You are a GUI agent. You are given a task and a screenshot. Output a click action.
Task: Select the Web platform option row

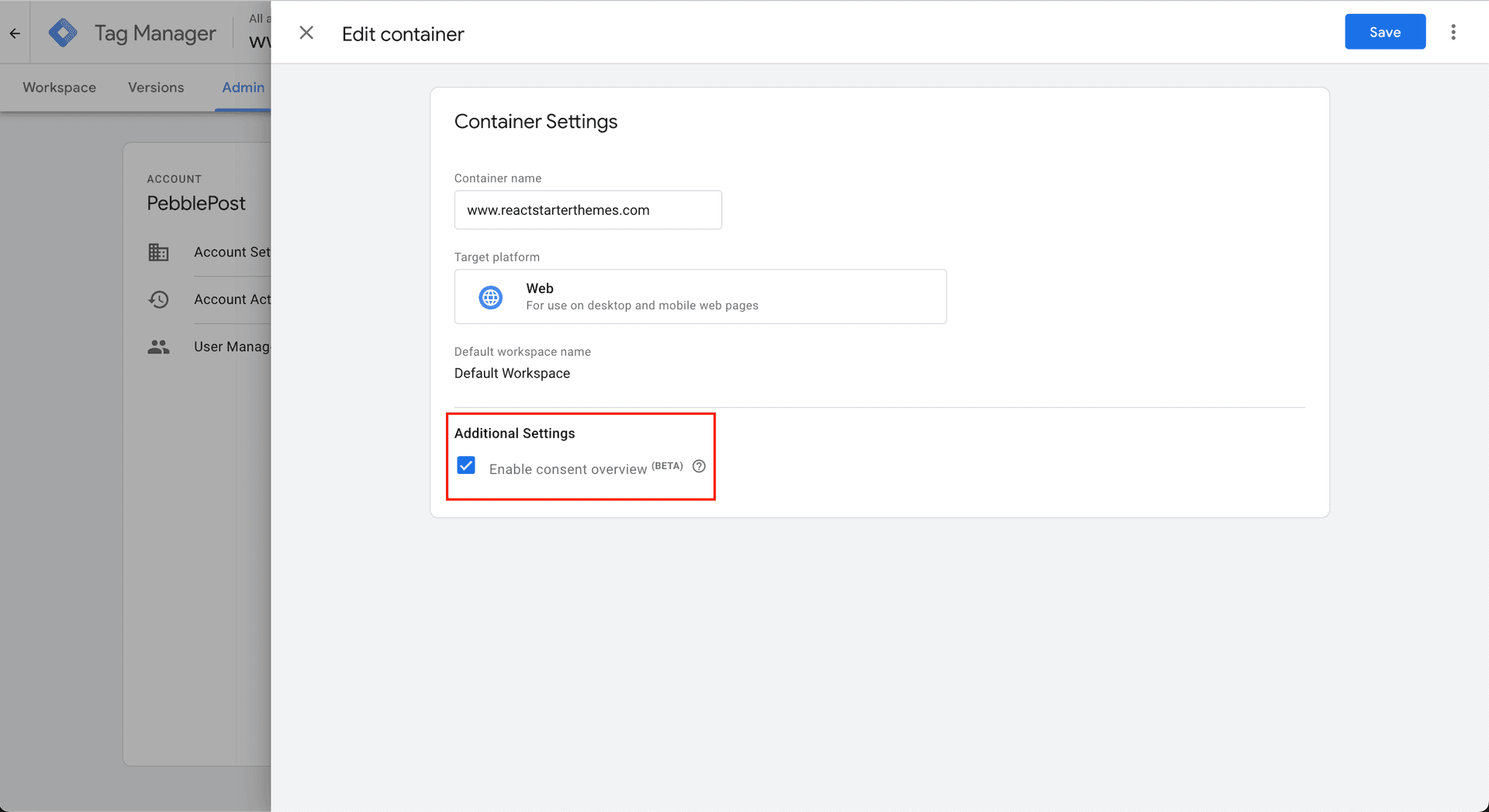tap(700, 296)
